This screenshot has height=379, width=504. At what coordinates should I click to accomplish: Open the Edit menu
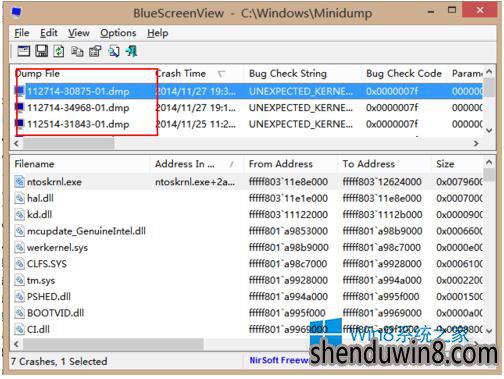49,33
